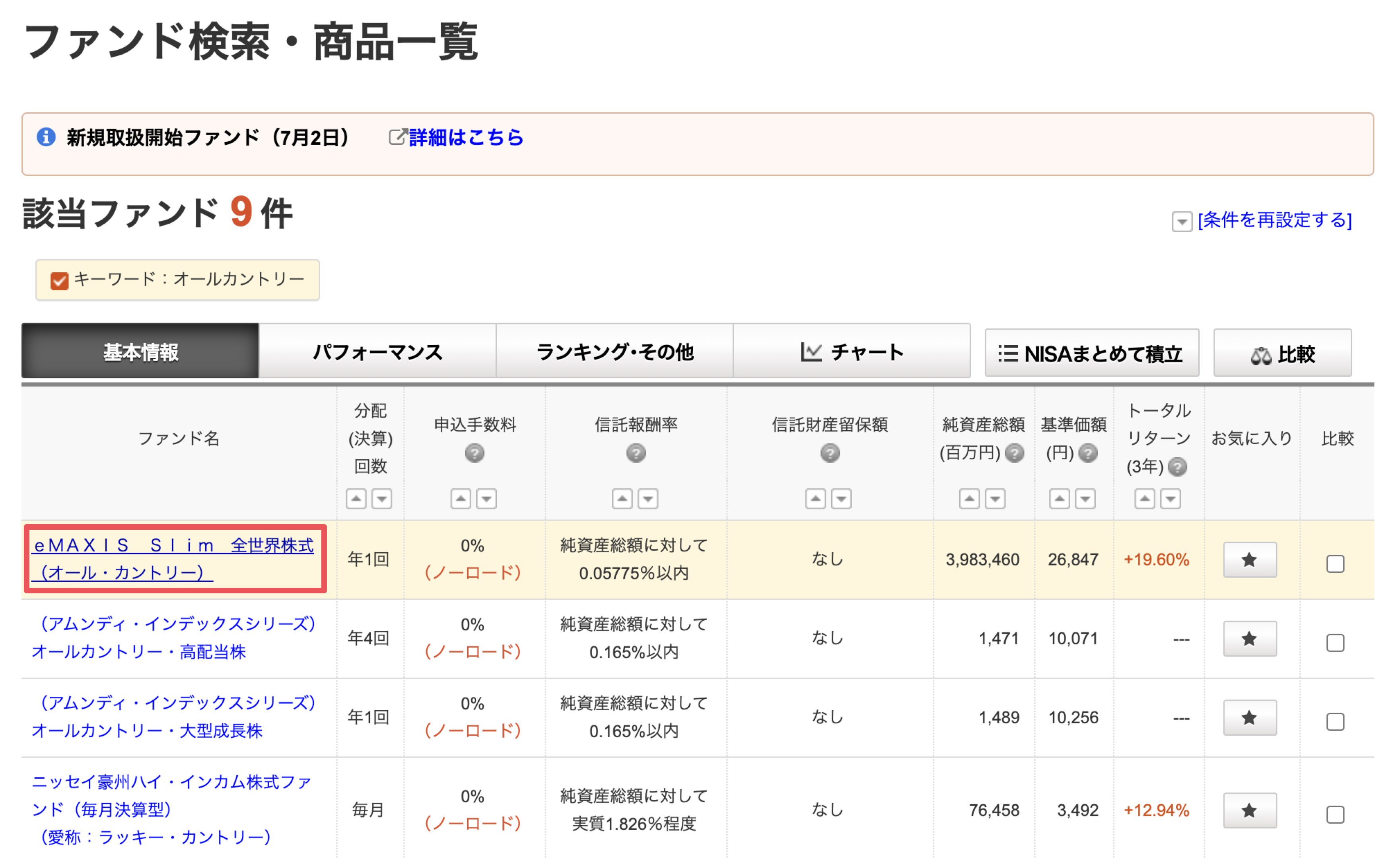Open help icon beside 純資産総額 (百万円)
The width and height of the screenshot is (1400, 859).
pyautogui.click(x=1014, y=453)
